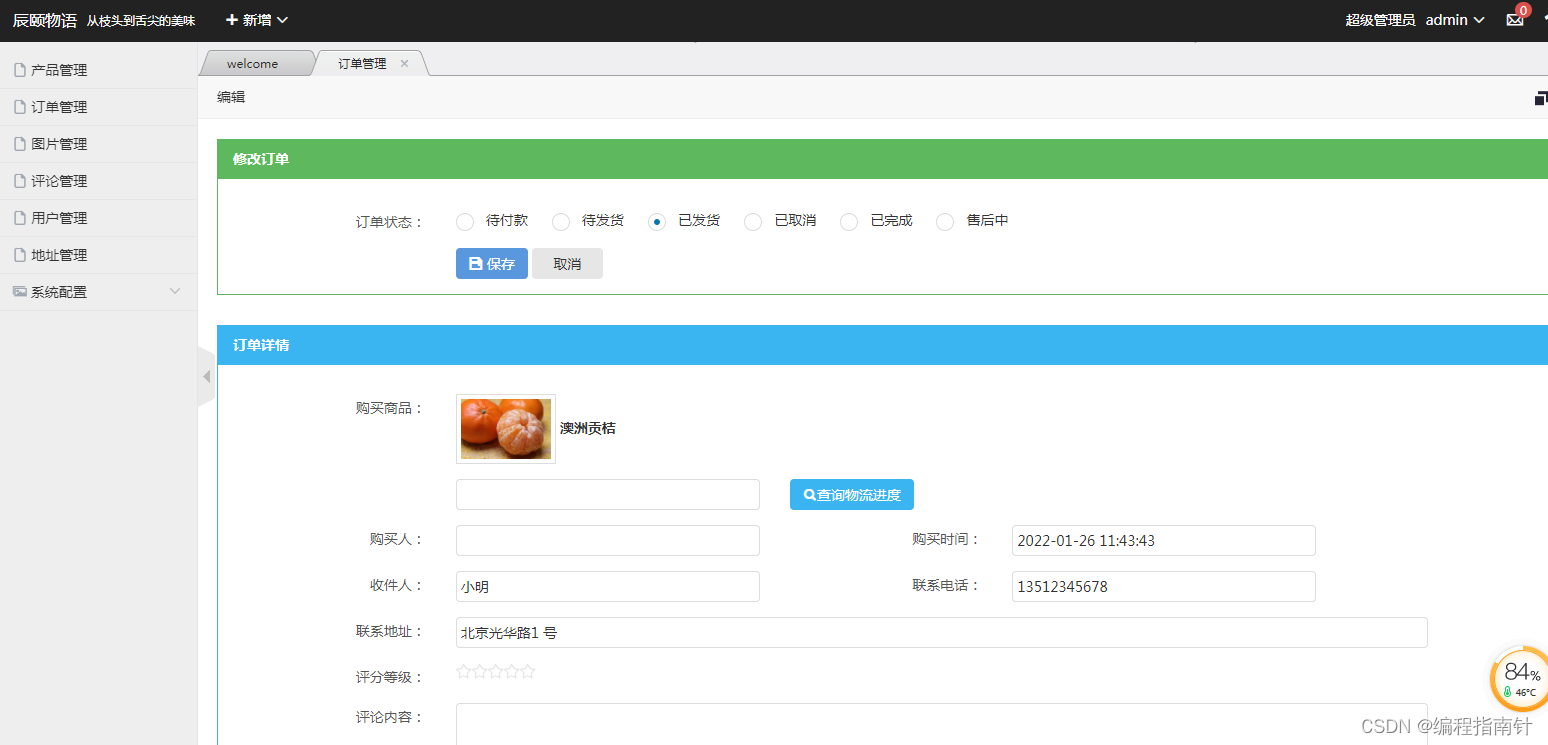Viewport: 1548px width, 745px height.
Task: Click the 图片管理 page icon
Action: coord(19,144)
